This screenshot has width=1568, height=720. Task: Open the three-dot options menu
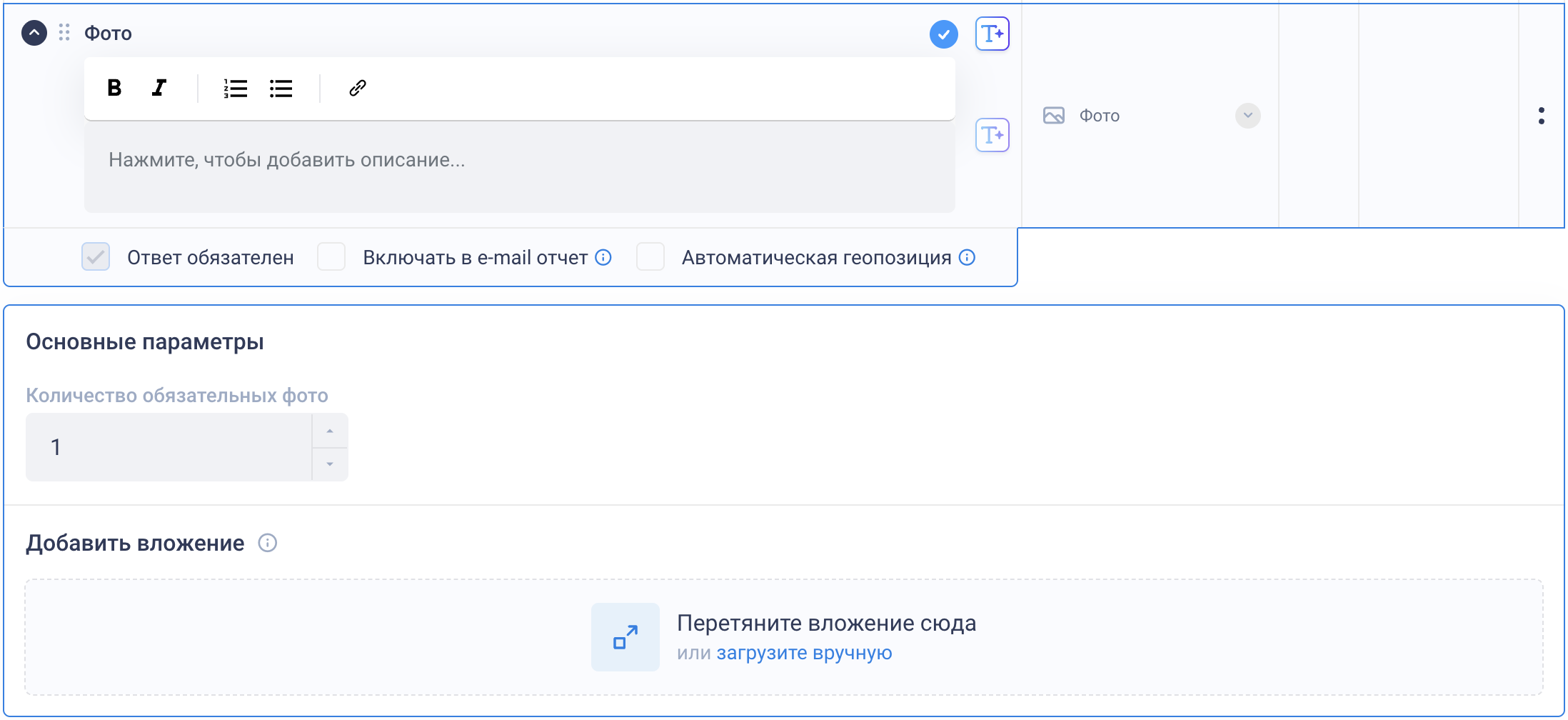point(1541,116)
